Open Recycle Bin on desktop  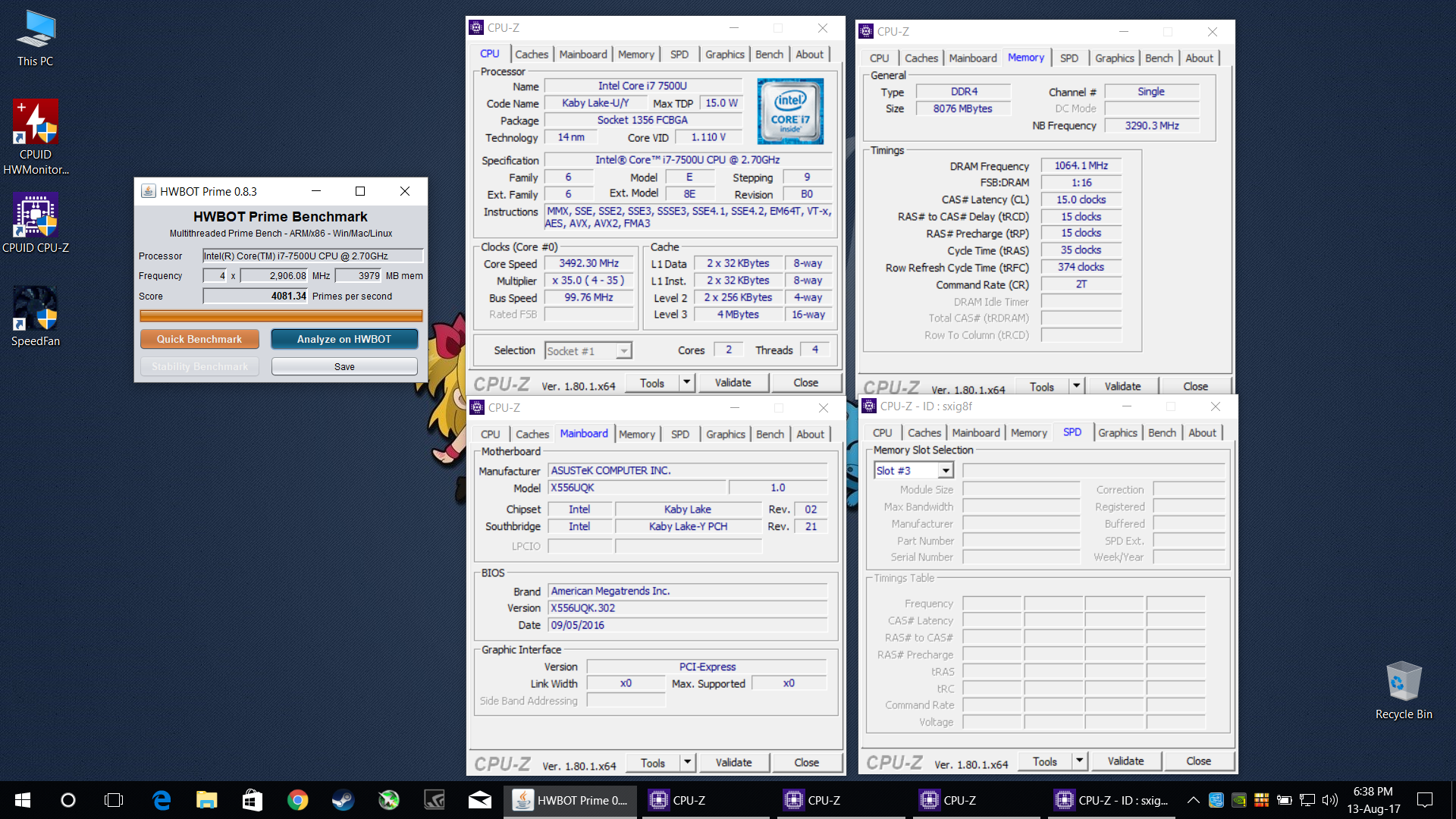pos(1404,690)
